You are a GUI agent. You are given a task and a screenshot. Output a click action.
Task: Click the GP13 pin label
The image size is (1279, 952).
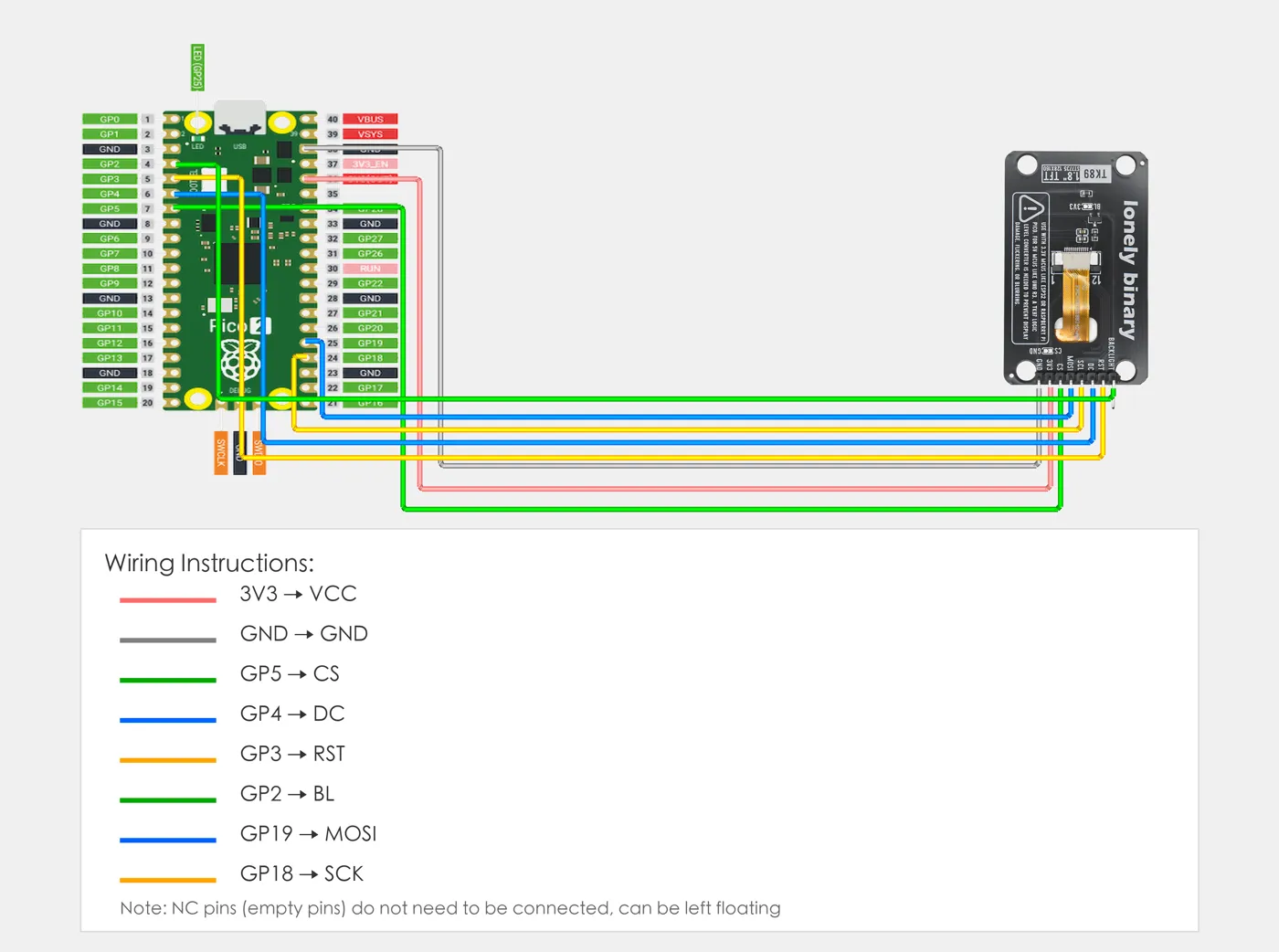coord(110,358)
